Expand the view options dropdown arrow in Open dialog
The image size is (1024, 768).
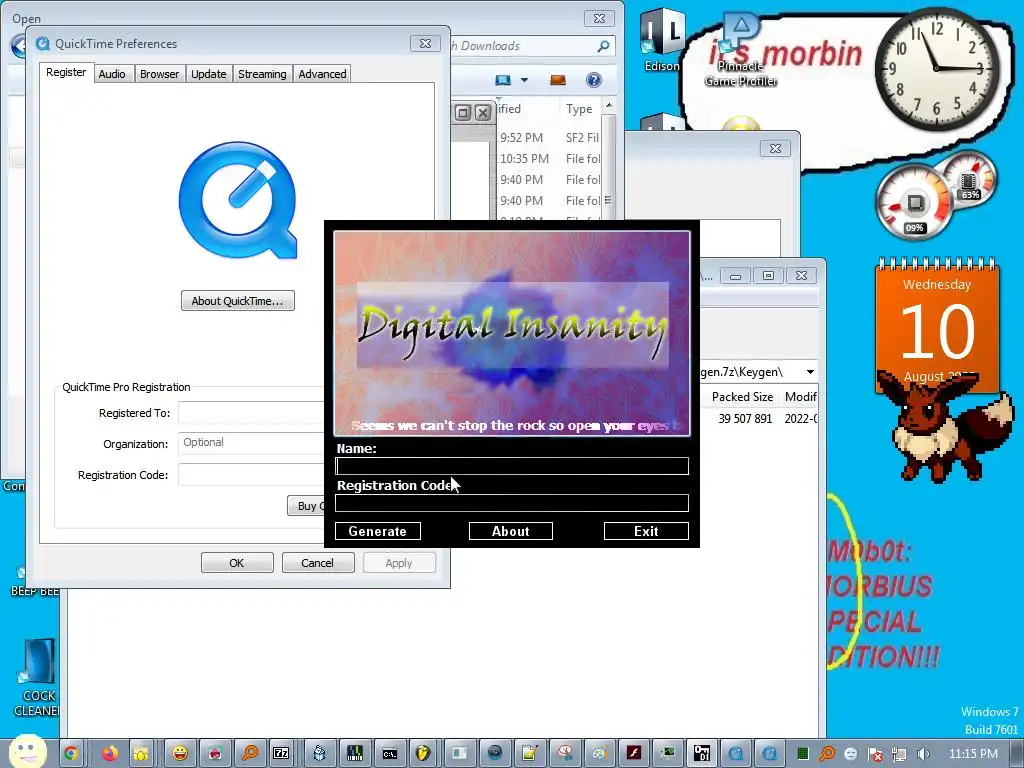(524, 80)
